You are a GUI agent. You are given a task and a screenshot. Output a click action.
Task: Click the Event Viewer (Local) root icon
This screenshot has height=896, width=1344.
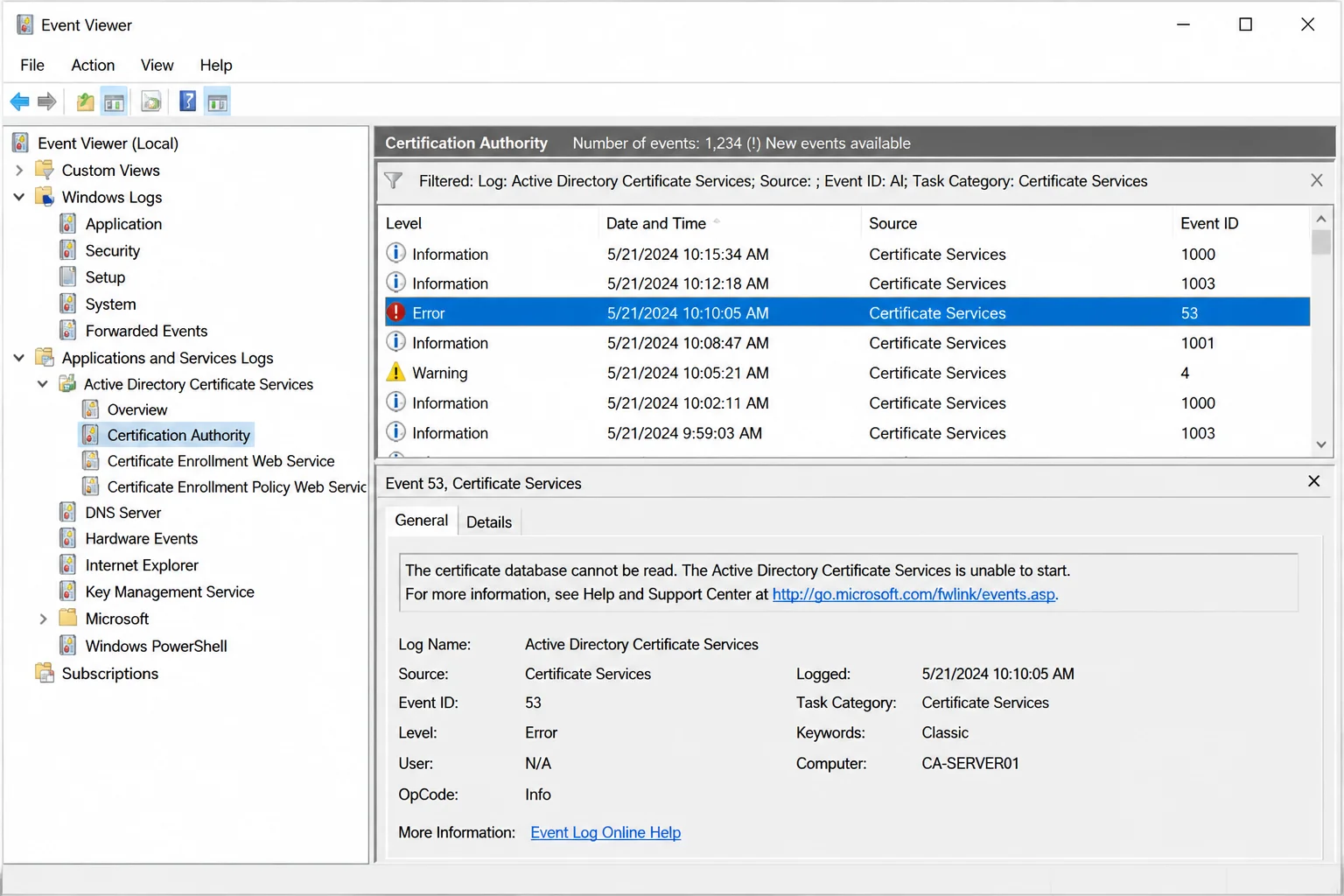21,143
